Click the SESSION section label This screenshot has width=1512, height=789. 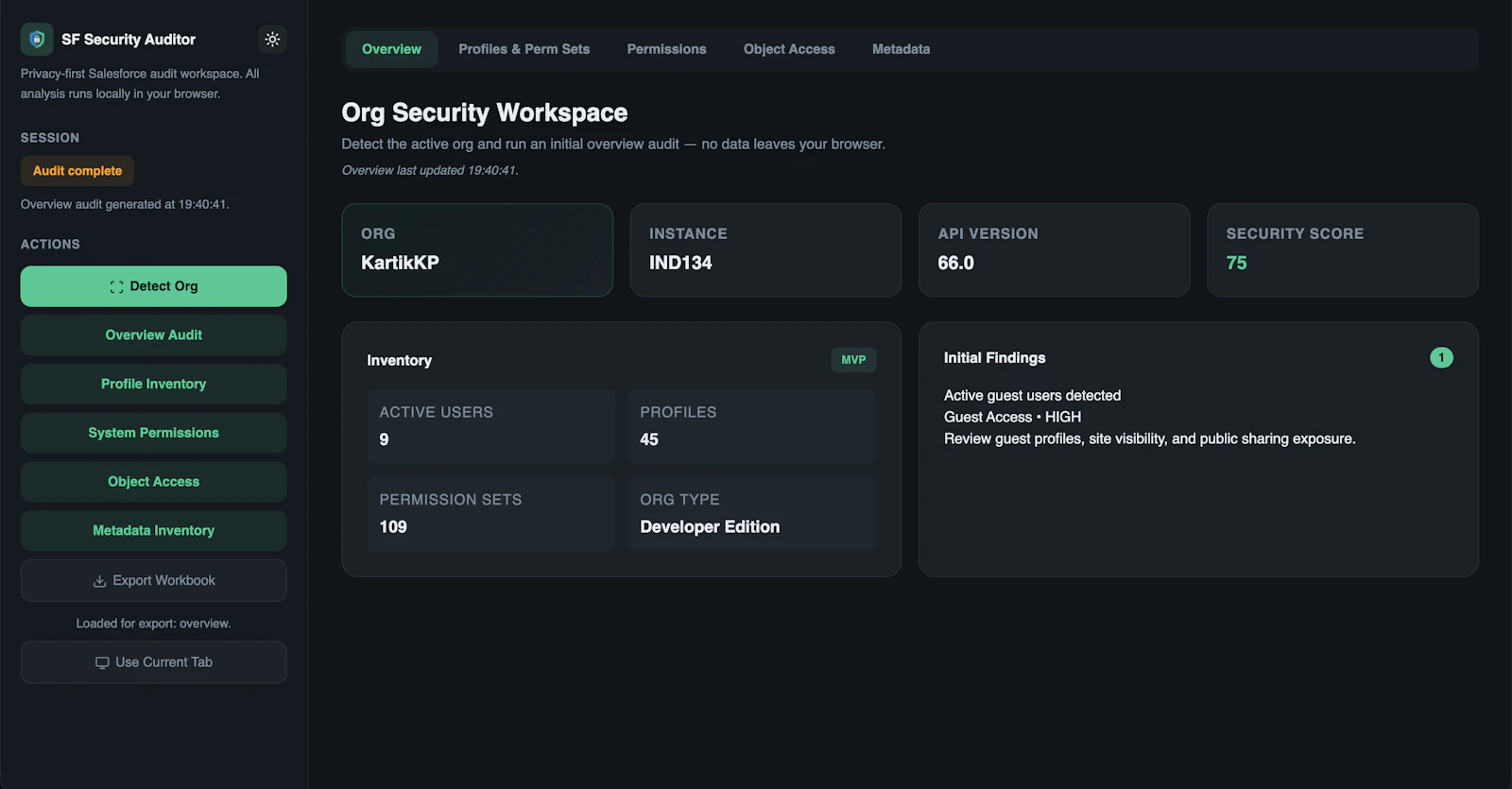coord(50,138)
